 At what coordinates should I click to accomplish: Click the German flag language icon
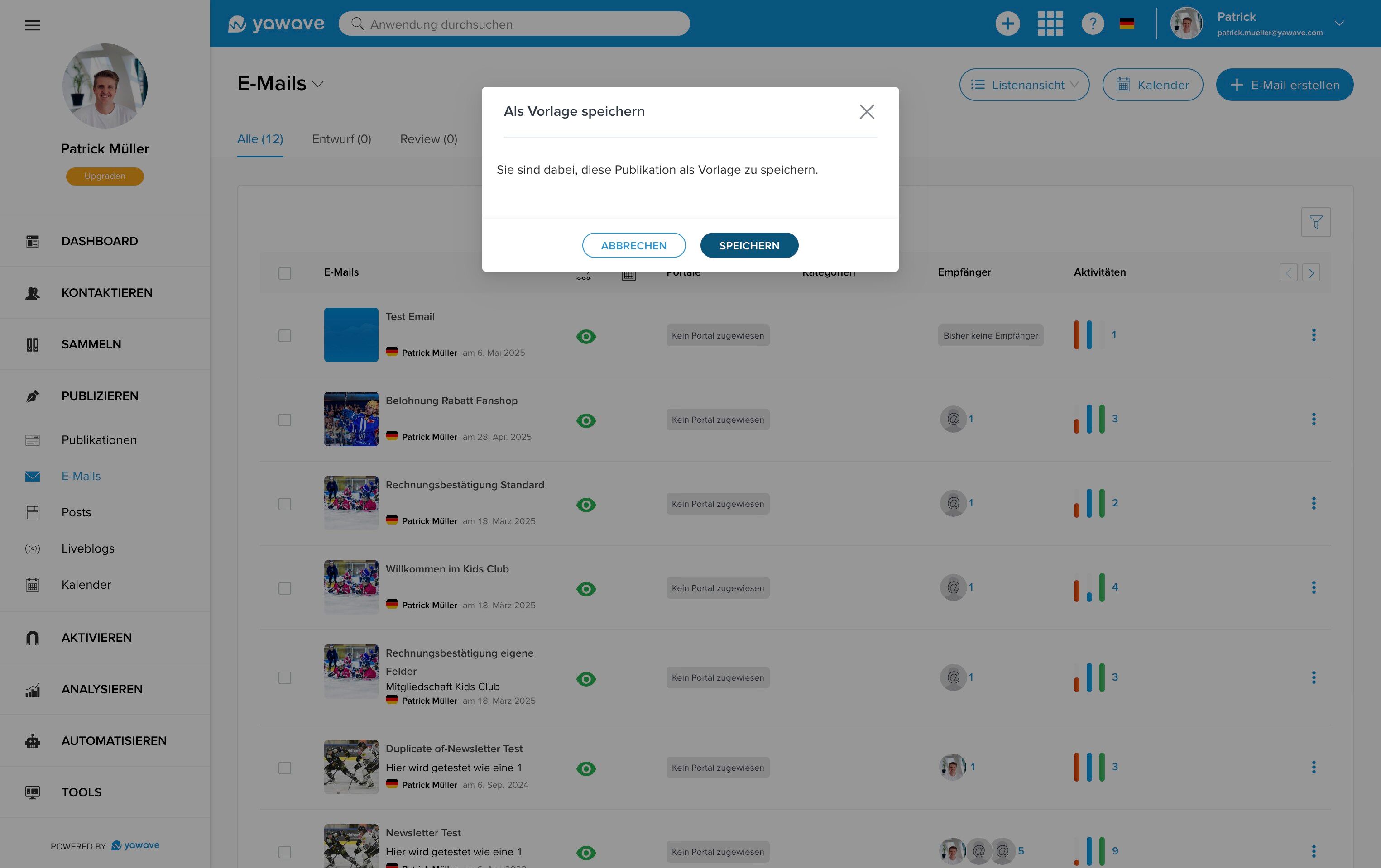click(1127, 24)
